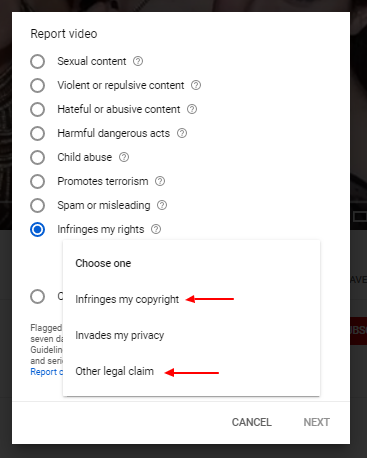Open help icon next to Child abuse
This screenshot has height=458, width=367.
124,157
